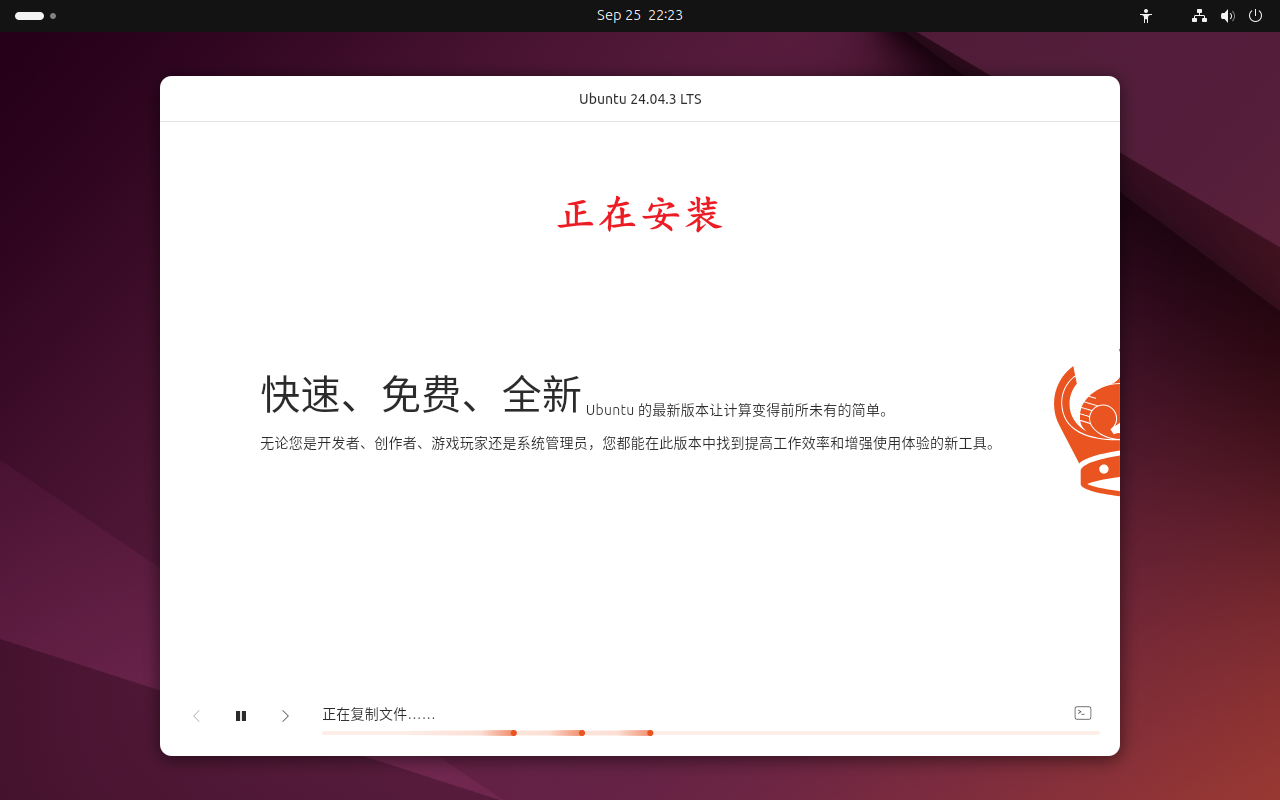
Task: Open the accessibility menu in top bar
Action: coord(1146,16)
